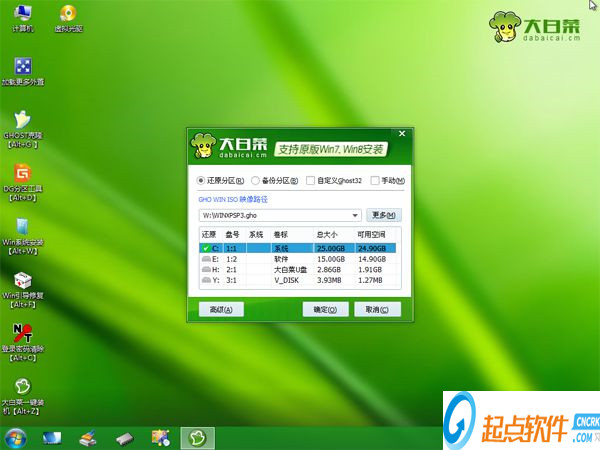
Task: Select the E: 软件 partition row
Action: 297,259
